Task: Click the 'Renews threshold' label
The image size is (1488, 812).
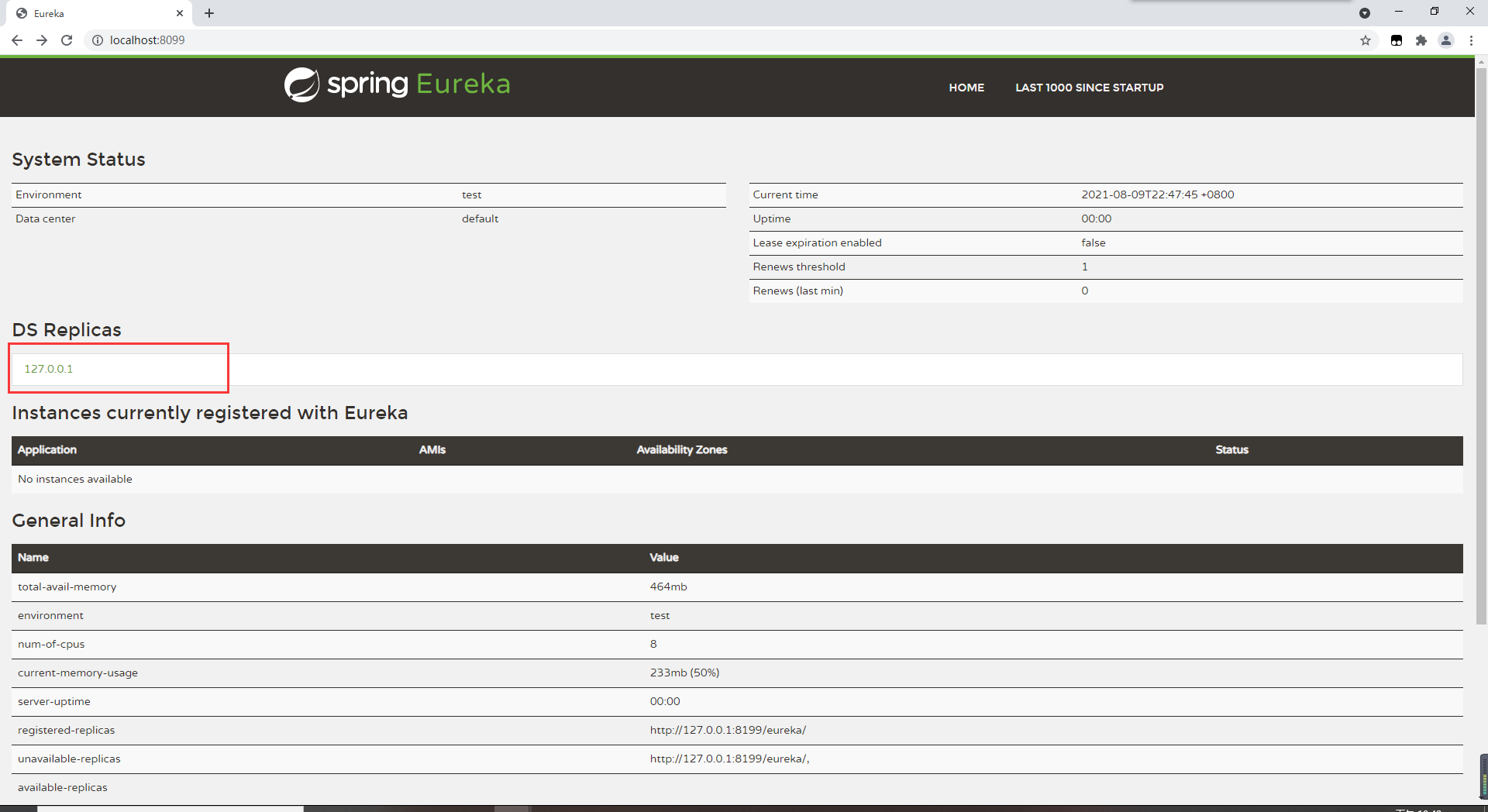Action: tap(799, 267)
